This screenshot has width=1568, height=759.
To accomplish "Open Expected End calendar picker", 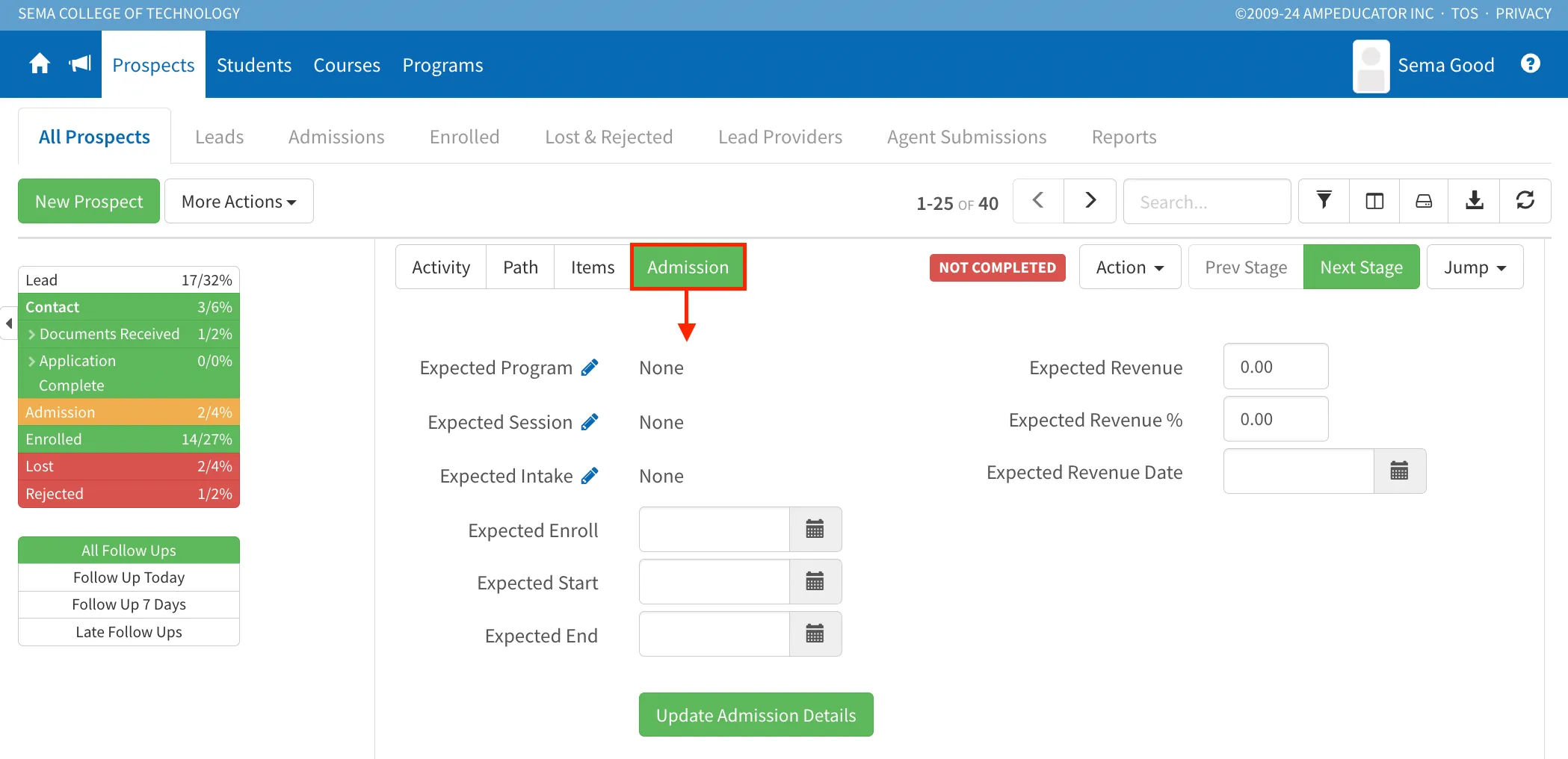I will click(815, 635).
